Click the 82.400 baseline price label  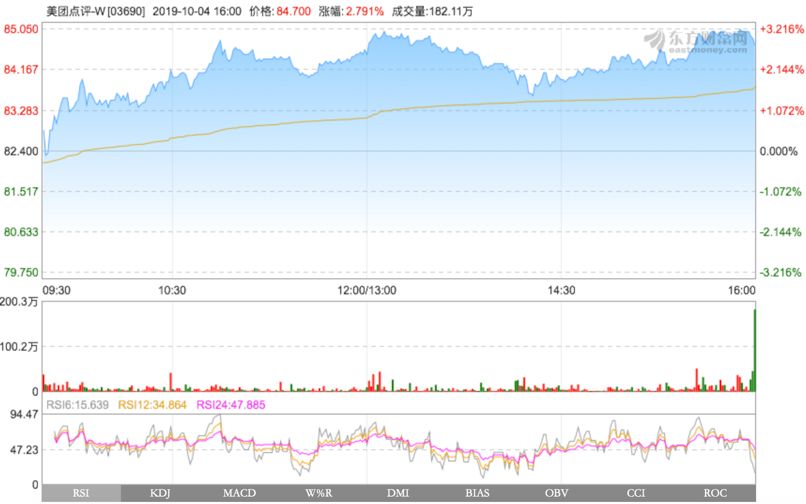point(21,151)
